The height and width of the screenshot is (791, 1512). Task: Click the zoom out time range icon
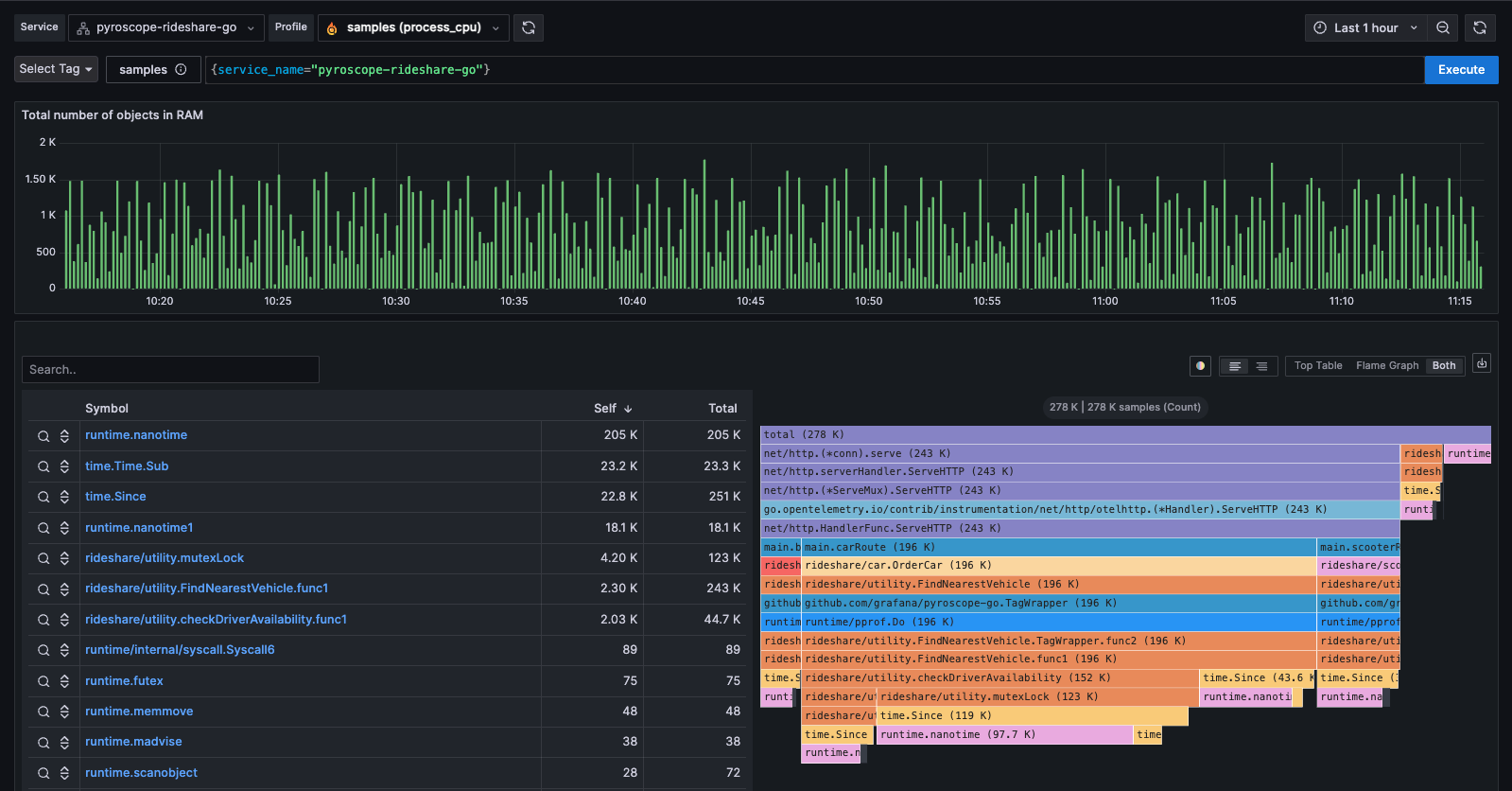point(1443,27)
